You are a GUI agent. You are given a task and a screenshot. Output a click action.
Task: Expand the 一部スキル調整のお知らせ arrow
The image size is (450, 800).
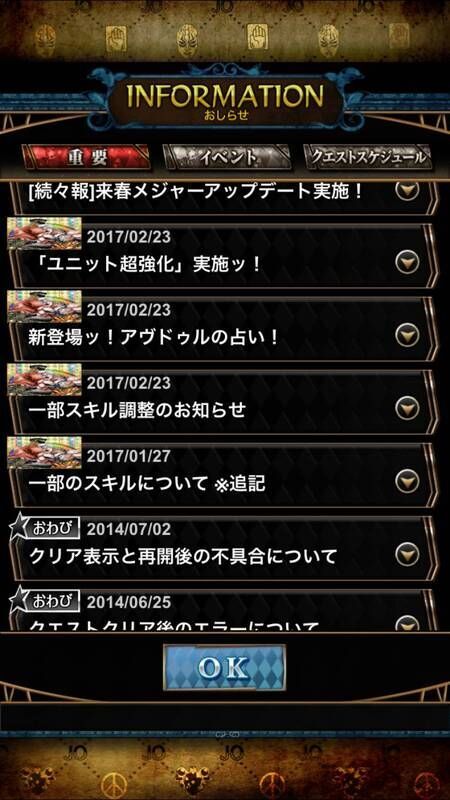tap(407, 409)
